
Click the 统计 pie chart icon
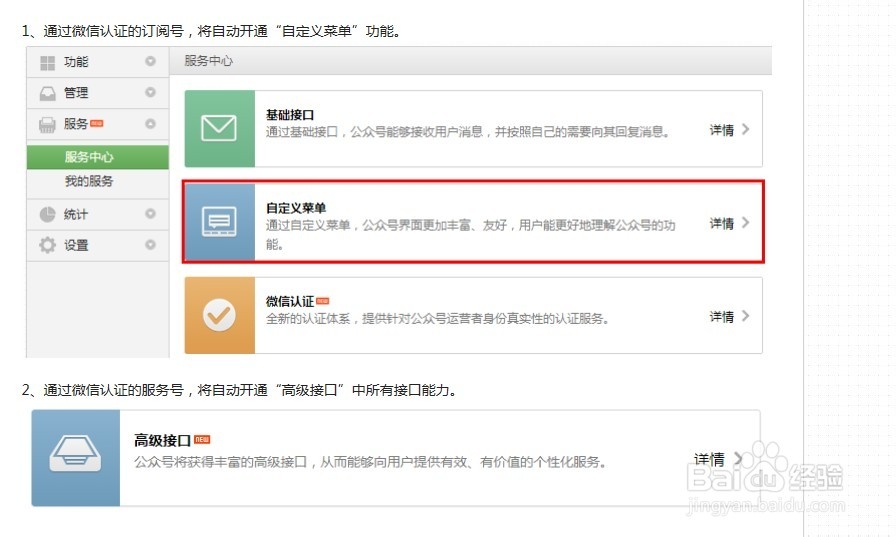coord(47,214)
